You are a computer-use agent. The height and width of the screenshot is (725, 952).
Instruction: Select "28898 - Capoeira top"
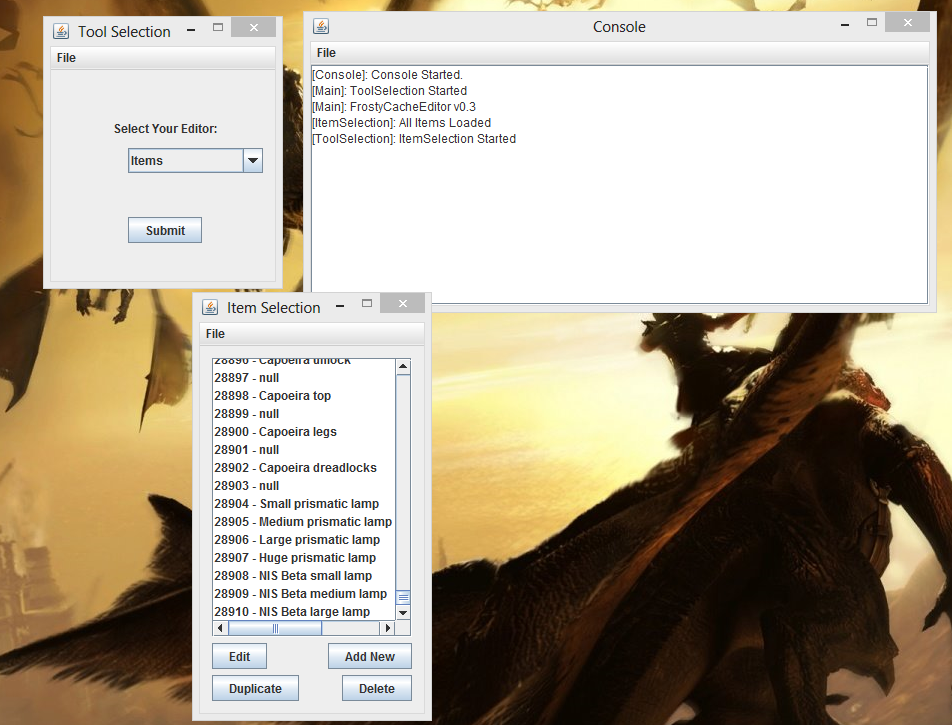click(x=304, y=396)
